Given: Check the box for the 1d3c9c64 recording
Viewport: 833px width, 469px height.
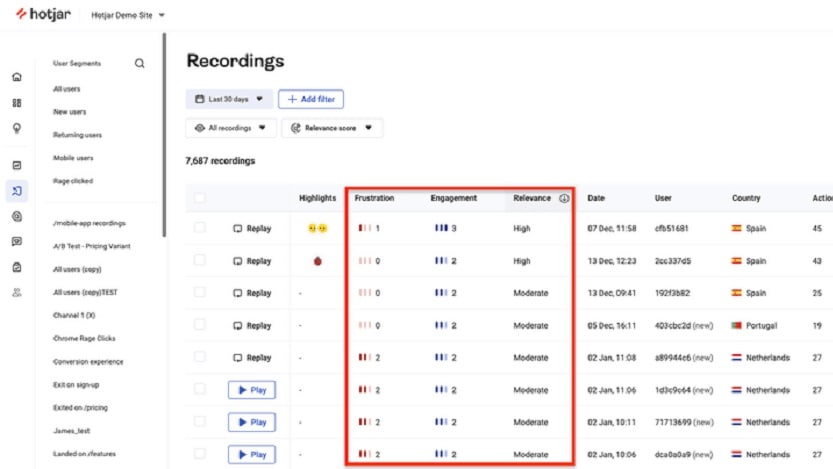Looking at the screenshot, I should coord(200,389).
